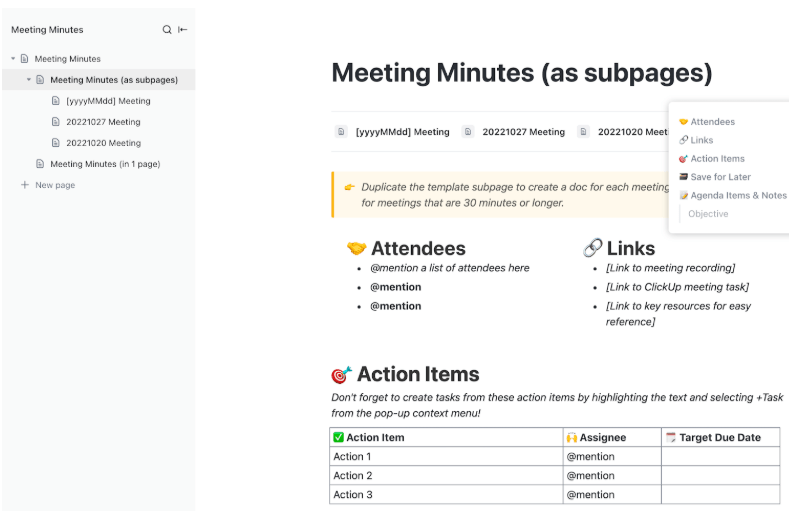The width and height of the screenshot is (789, 511).
Task: Click the chain link emoji beside Links heading
Action: coord(593,248)
